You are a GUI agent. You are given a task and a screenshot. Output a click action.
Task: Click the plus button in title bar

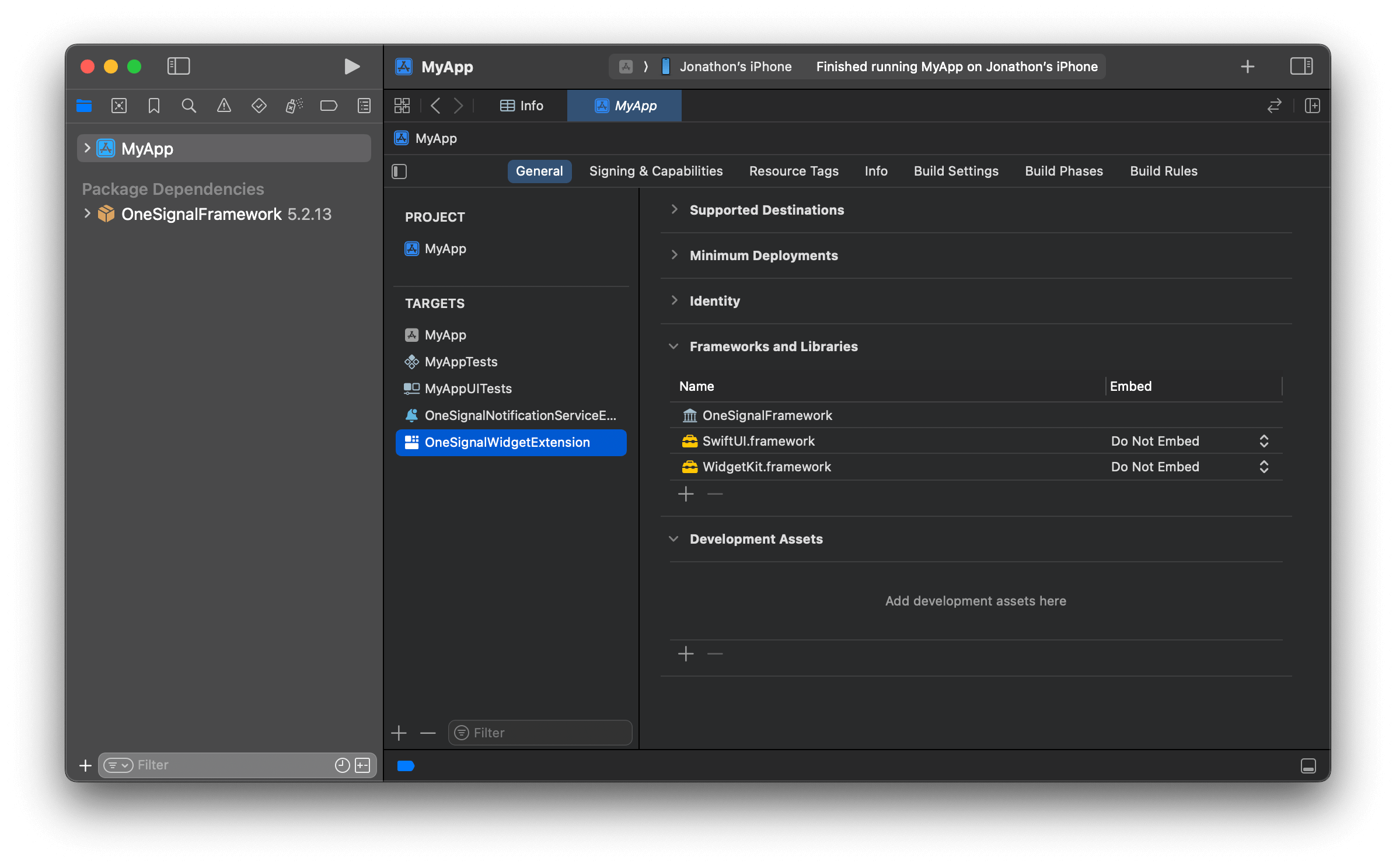click(1248, 66)
